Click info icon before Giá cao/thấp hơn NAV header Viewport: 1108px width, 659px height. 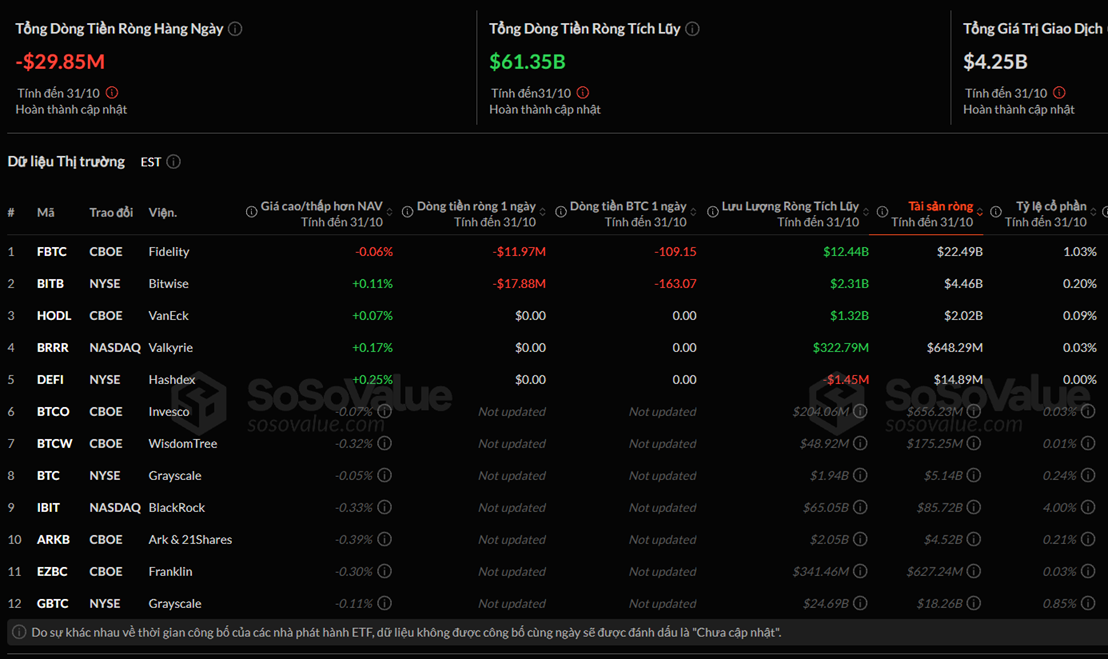[x=252, y=212]
